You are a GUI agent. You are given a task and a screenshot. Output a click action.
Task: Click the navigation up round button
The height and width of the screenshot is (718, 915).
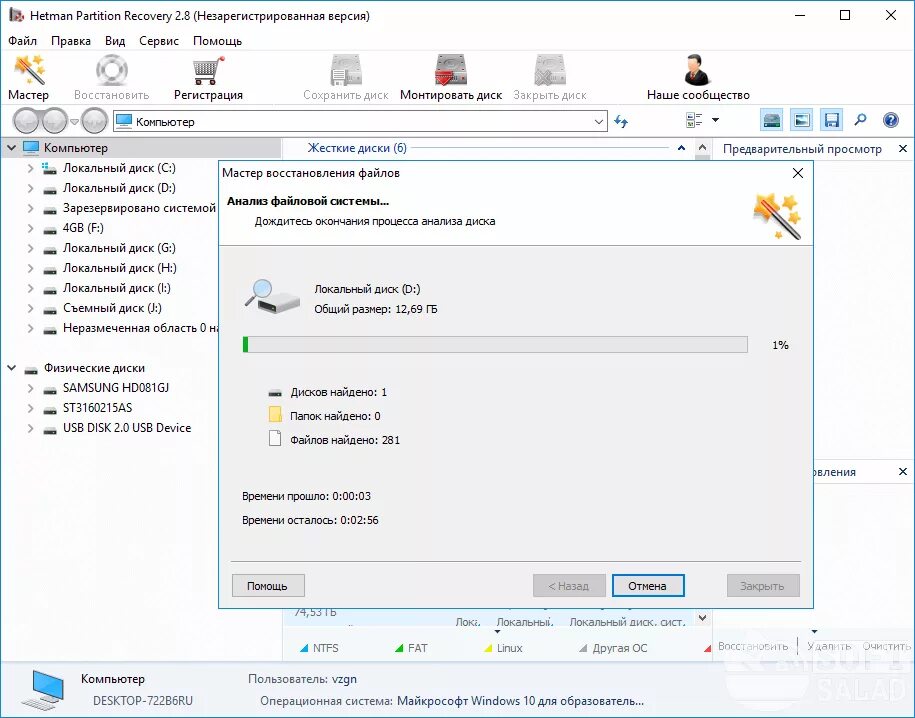pos(94,121)
